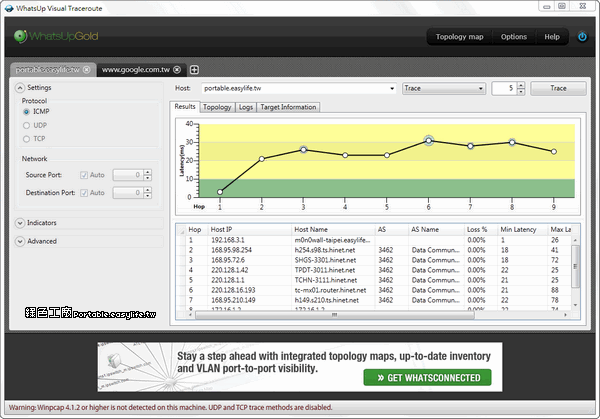Image resolution: width=600 pixels, height=419 pixels.
Task: Close the portable.easylife.tw tab
Action: click(87, 70)
